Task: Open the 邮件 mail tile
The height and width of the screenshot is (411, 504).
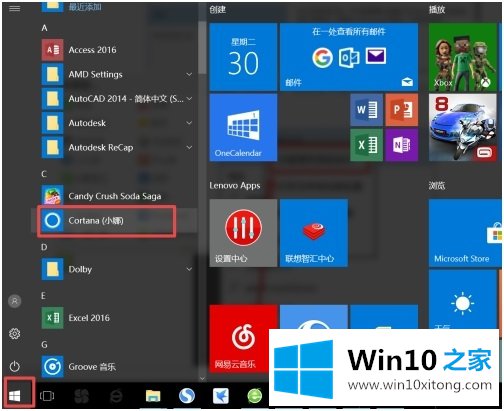Action: (349, 57)
